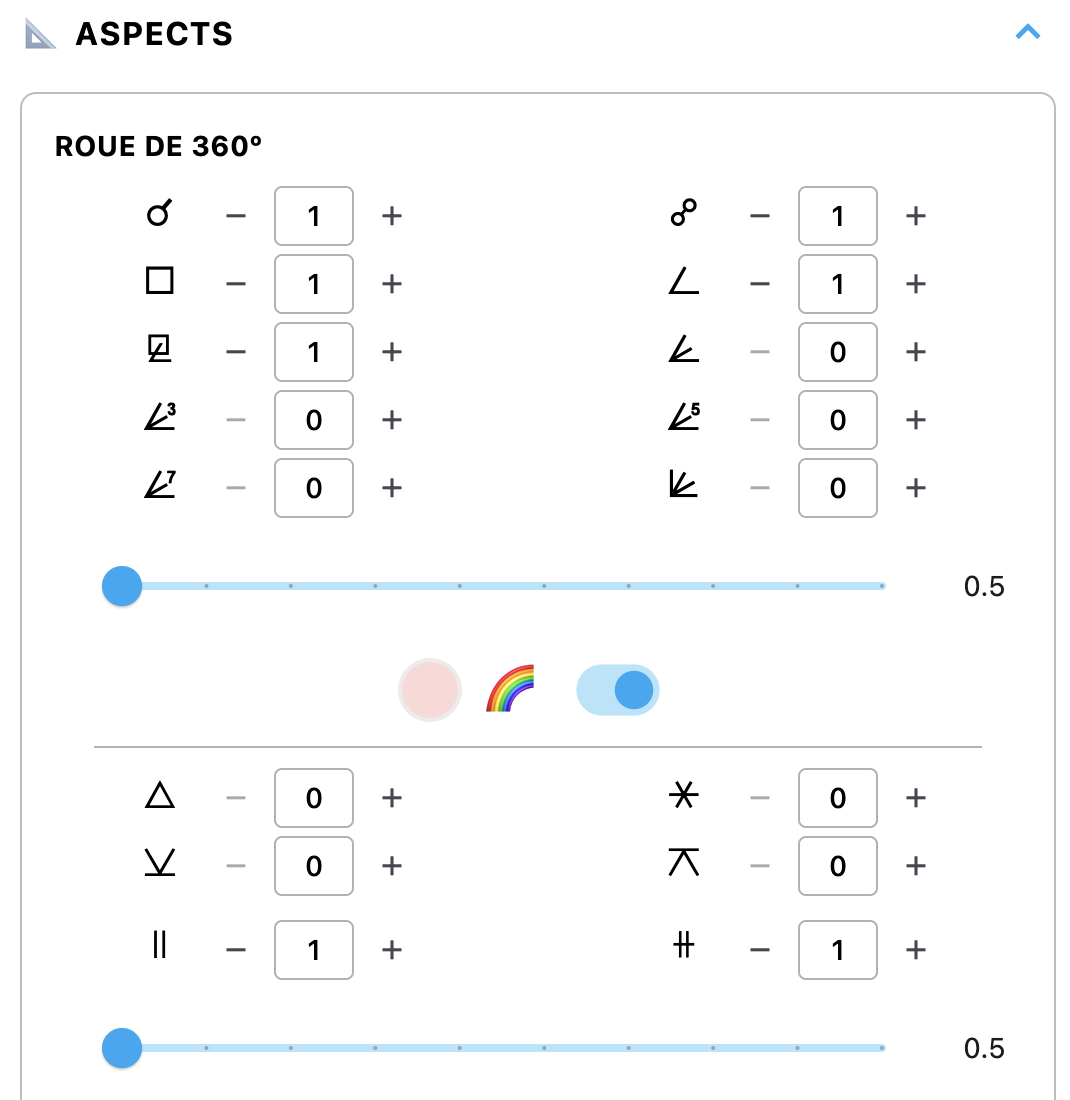Viewport: 1070px width, 1100px height.
Task: Click the ruler icon beside Aspects
Action: pyautogui.click(x=40, y=34)
